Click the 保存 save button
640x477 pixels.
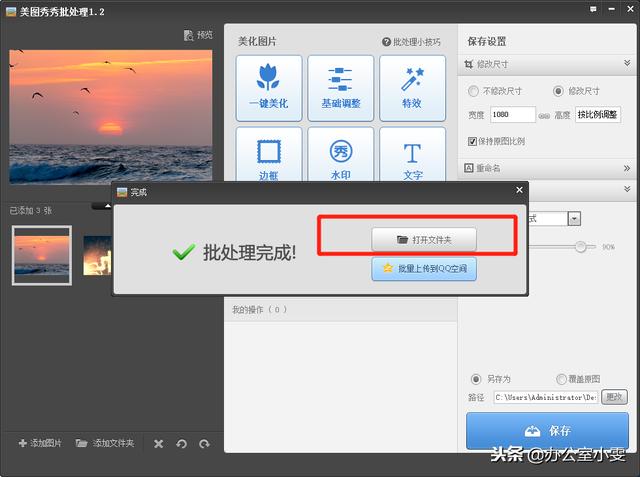(547, 430)
